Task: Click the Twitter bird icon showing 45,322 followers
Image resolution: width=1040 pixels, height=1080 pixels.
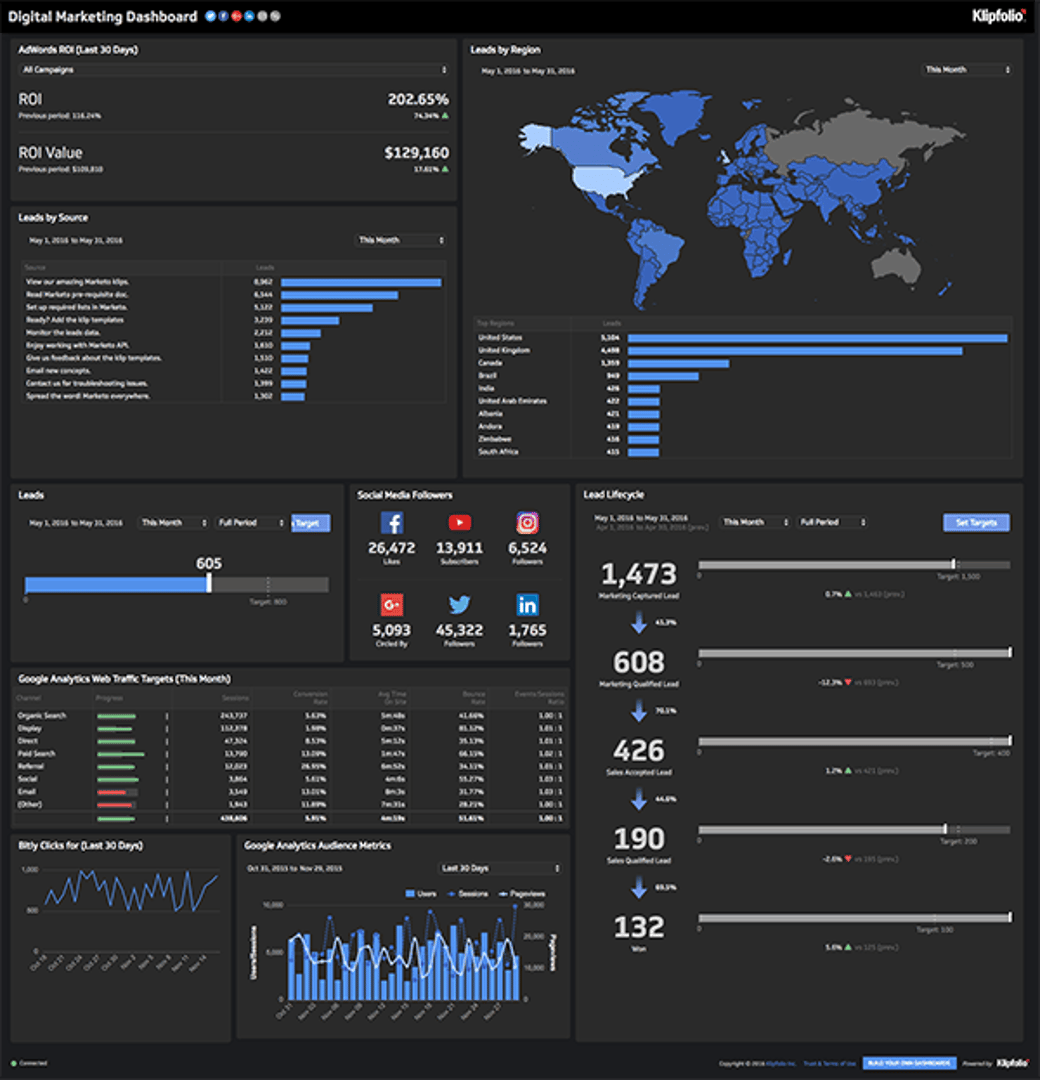Action: [x=459, y=605]
